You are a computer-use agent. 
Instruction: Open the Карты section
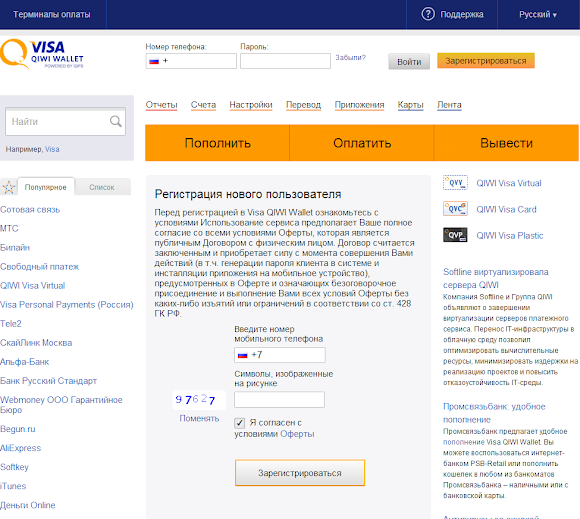point(410,105)
